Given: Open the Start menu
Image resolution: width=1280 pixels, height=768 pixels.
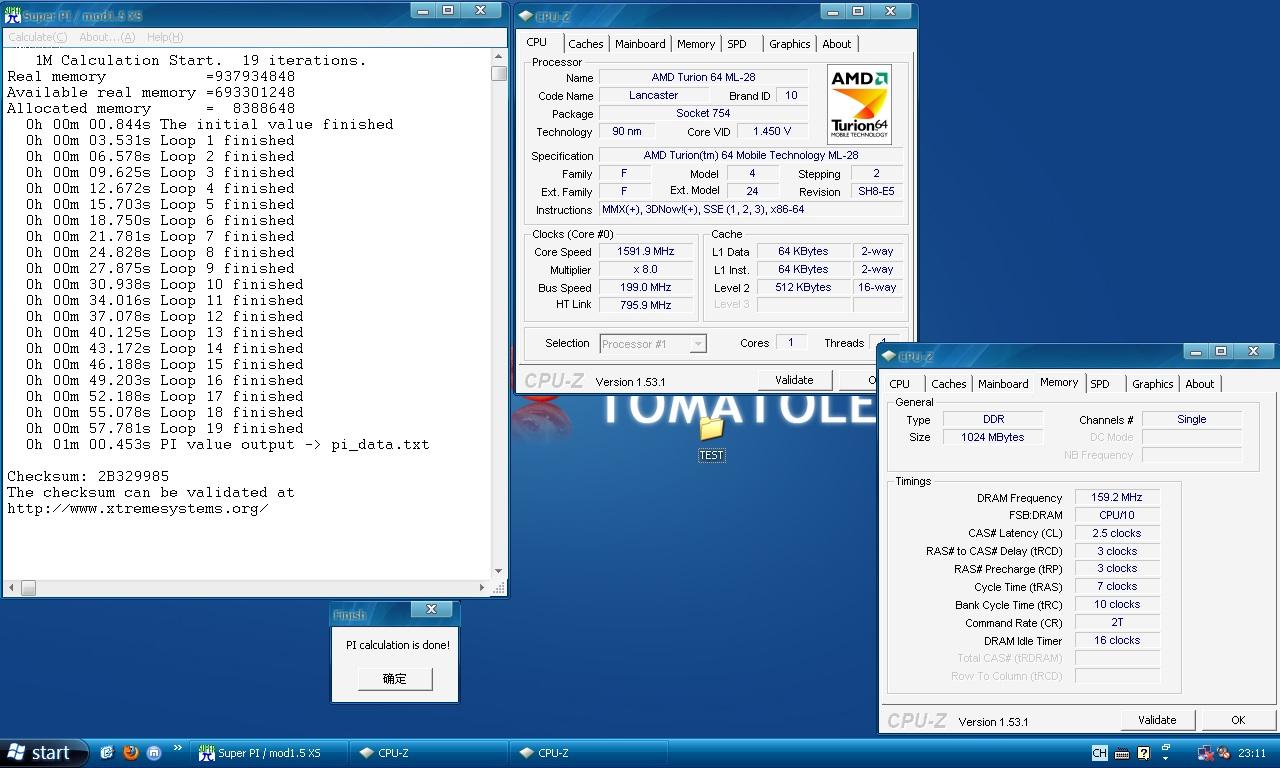Looking at the screenshot, I should (44, 753).
